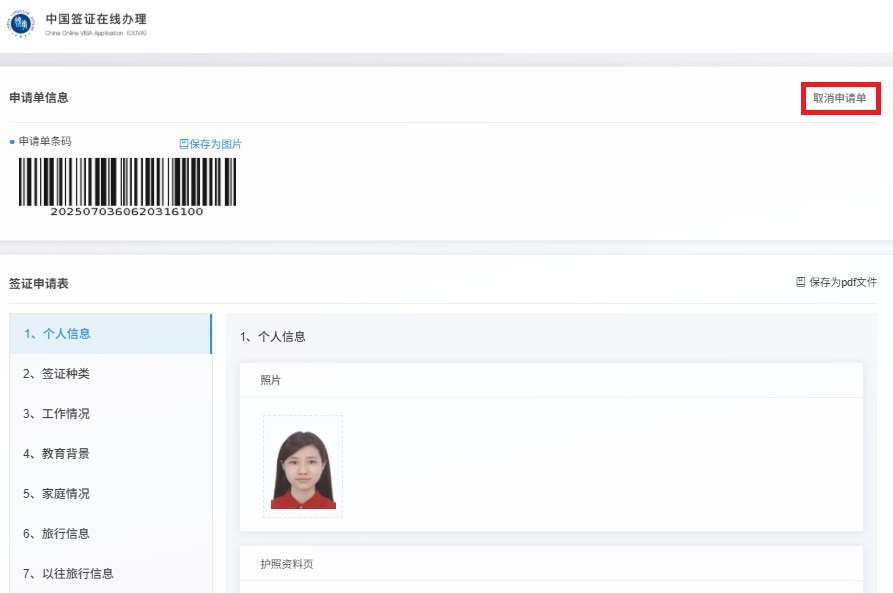The image size is (893, 593).
Task: Click the 中国签证在线办理 site title
Action: 96,19
